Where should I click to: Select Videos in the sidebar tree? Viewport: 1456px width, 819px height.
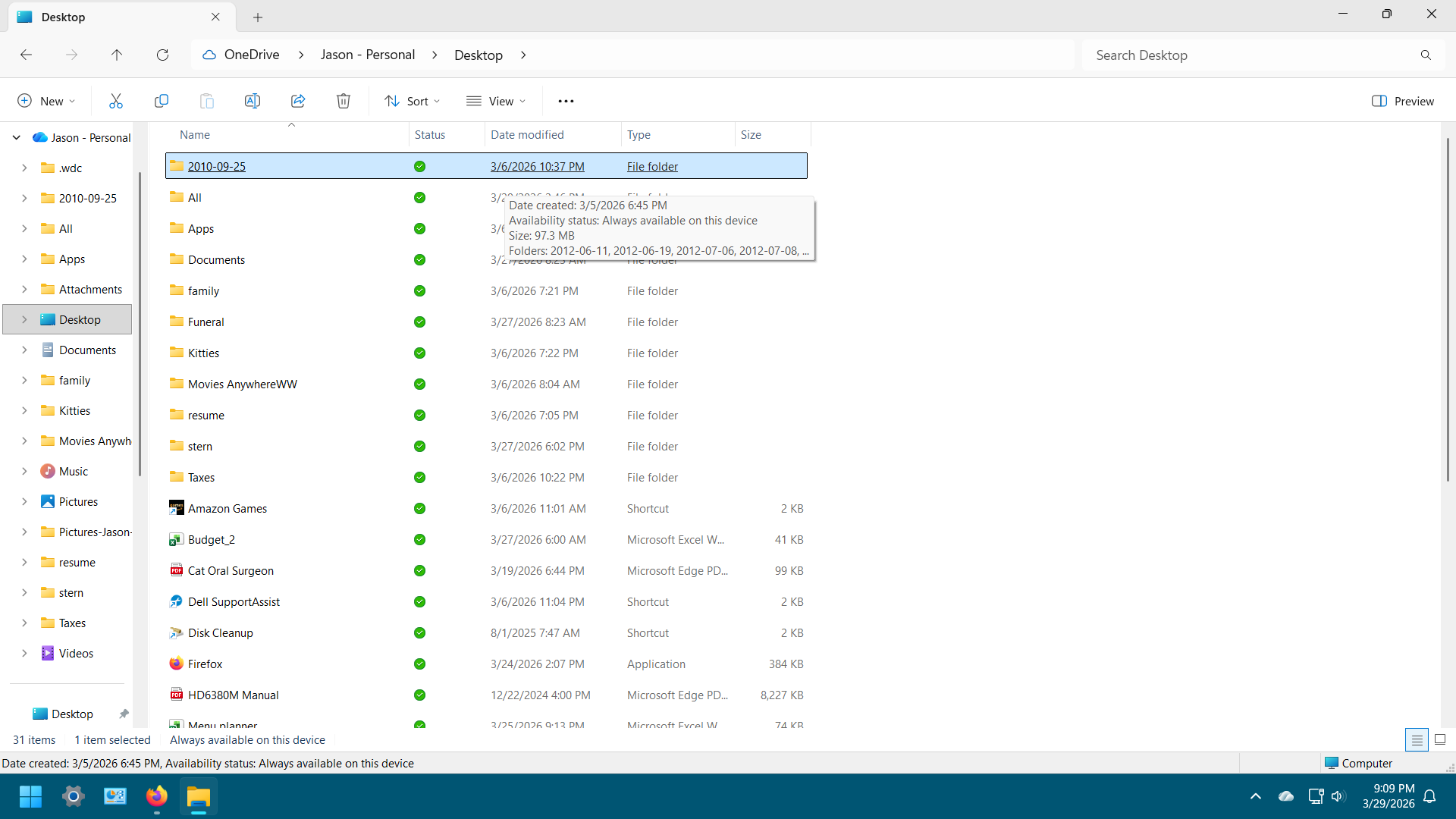click(76, 653)
